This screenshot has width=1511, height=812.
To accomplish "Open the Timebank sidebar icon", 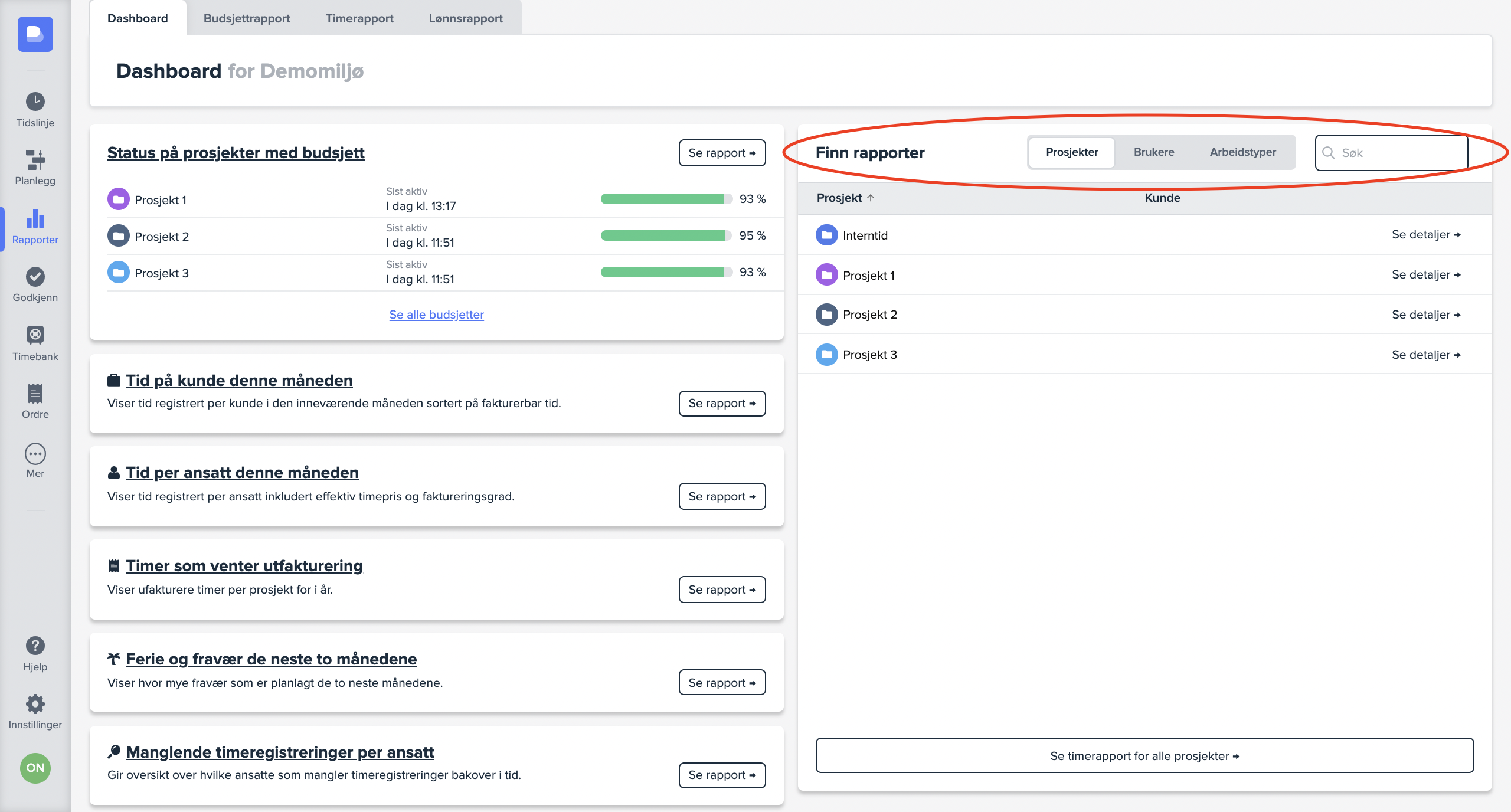I will click(35, 335).
